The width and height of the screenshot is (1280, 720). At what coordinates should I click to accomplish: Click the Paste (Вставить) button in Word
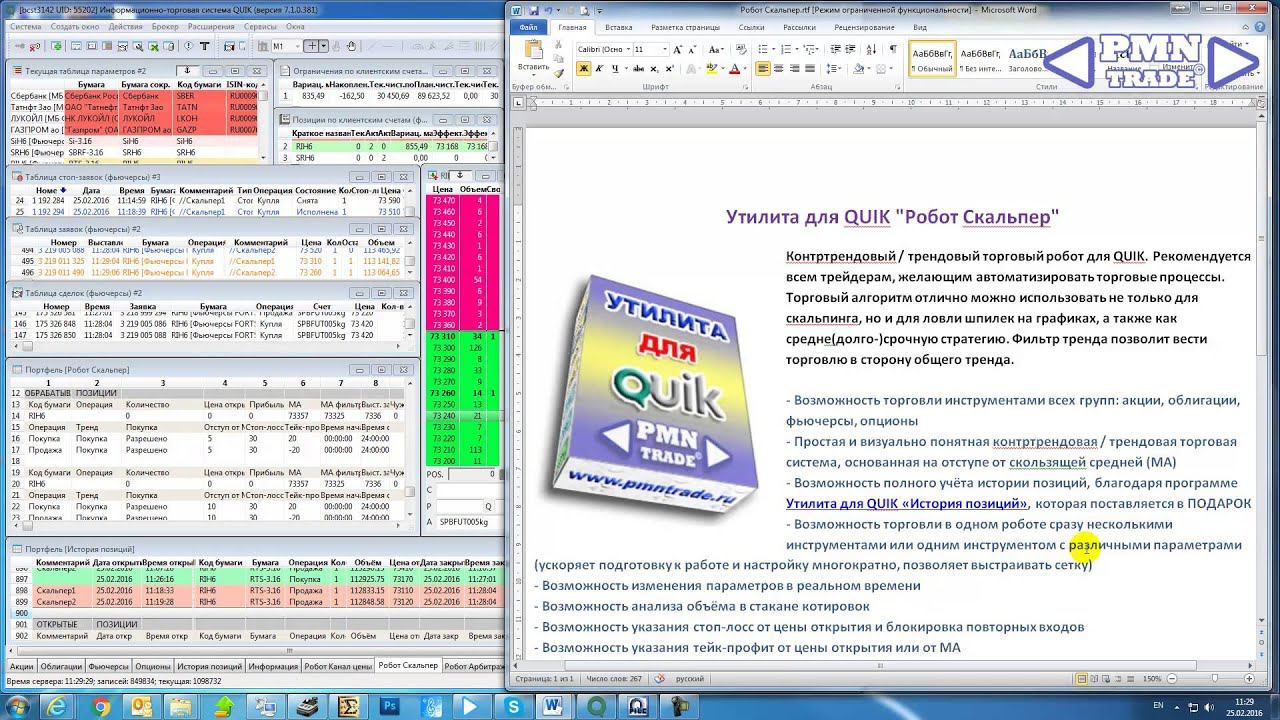533,56
